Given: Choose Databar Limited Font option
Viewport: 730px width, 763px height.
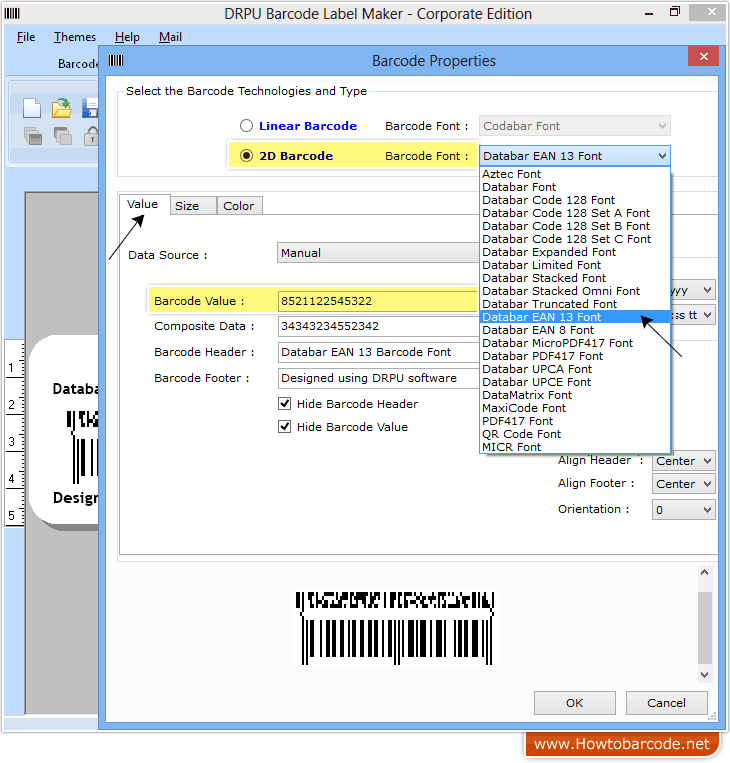Looking at the screenshot, I should pos(575,265).
